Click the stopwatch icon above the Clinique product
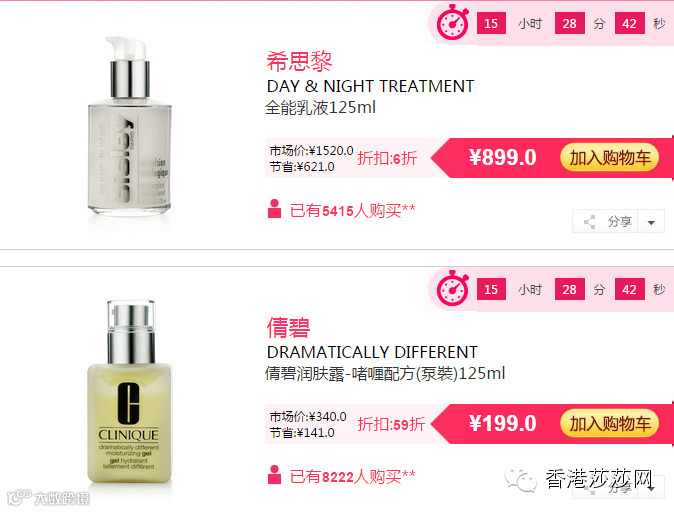The image size is (674, 512). [x=453, y=288]
